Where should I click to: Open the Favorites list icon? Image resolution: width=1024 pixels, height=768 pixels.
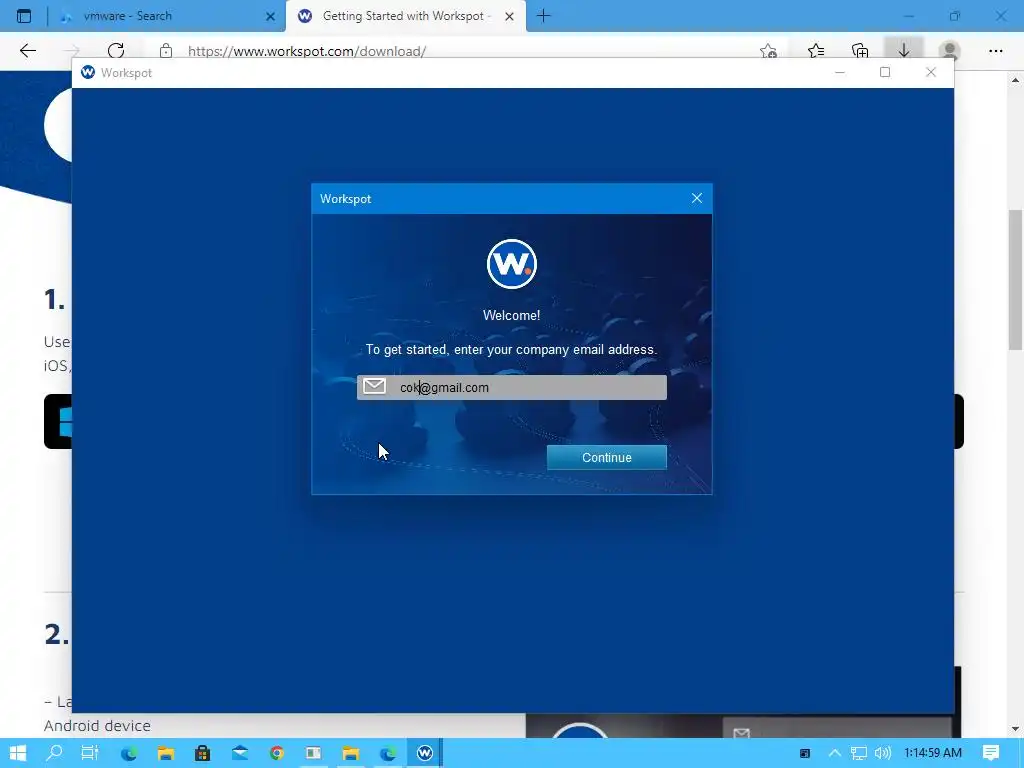click(816, 50)
